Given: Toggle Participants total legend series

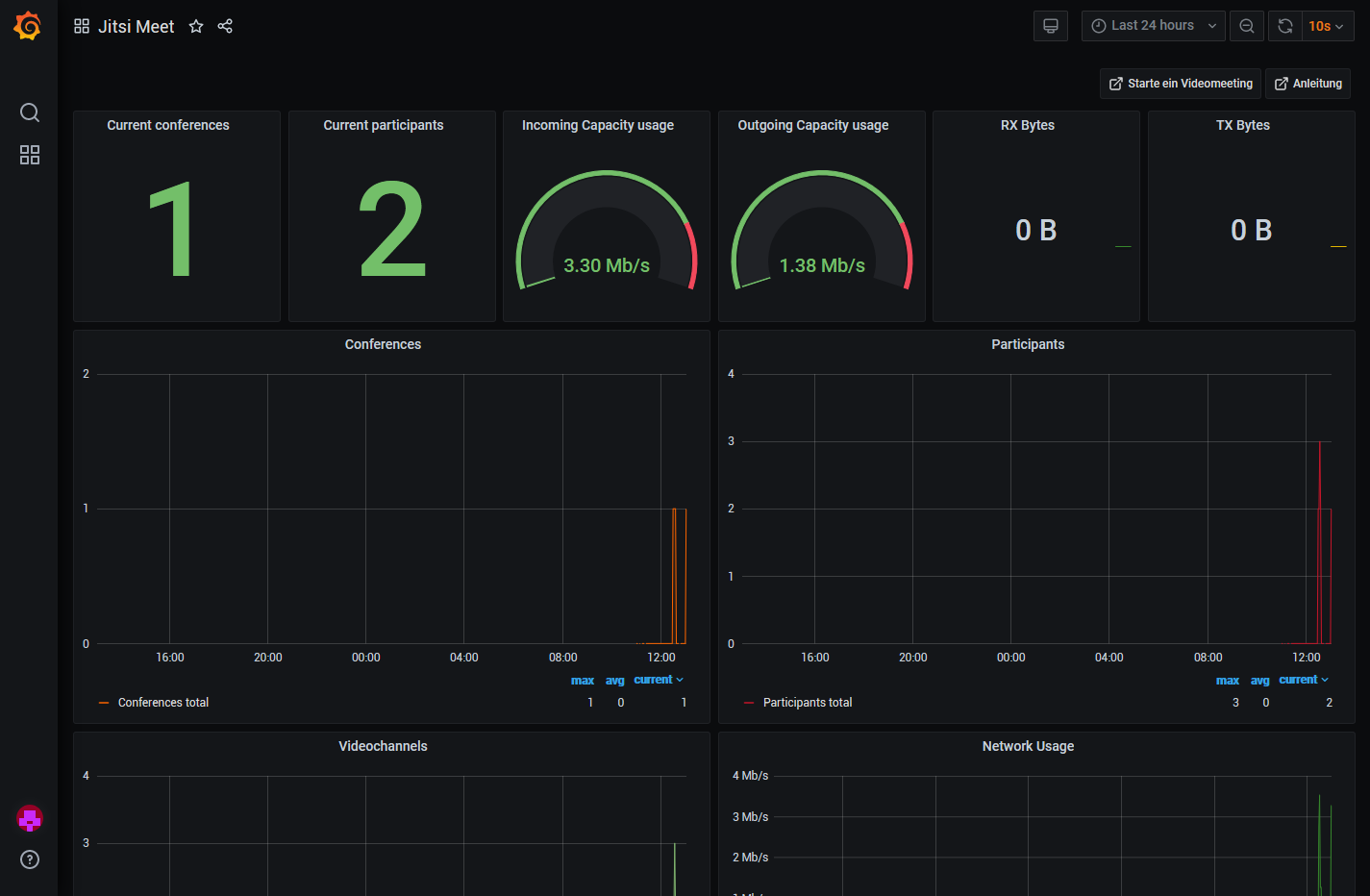Looking at the screenshot, I should click(x=808, y=703).
